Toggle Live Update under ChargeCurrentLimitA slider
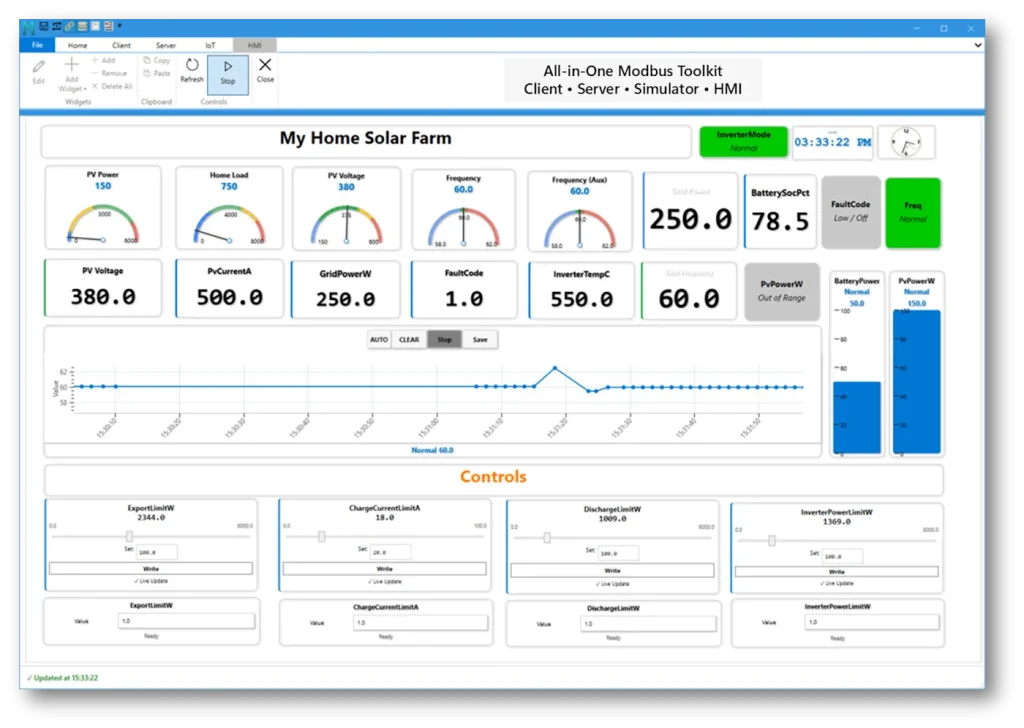 point(385,581)
